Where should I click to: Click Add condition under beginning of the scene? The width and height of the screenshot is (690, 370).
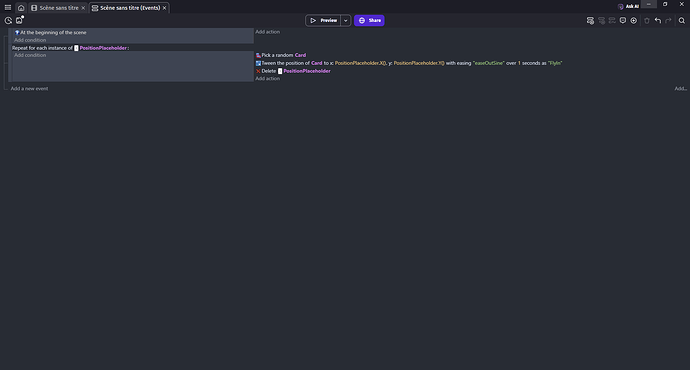click(x=30, y=40)
